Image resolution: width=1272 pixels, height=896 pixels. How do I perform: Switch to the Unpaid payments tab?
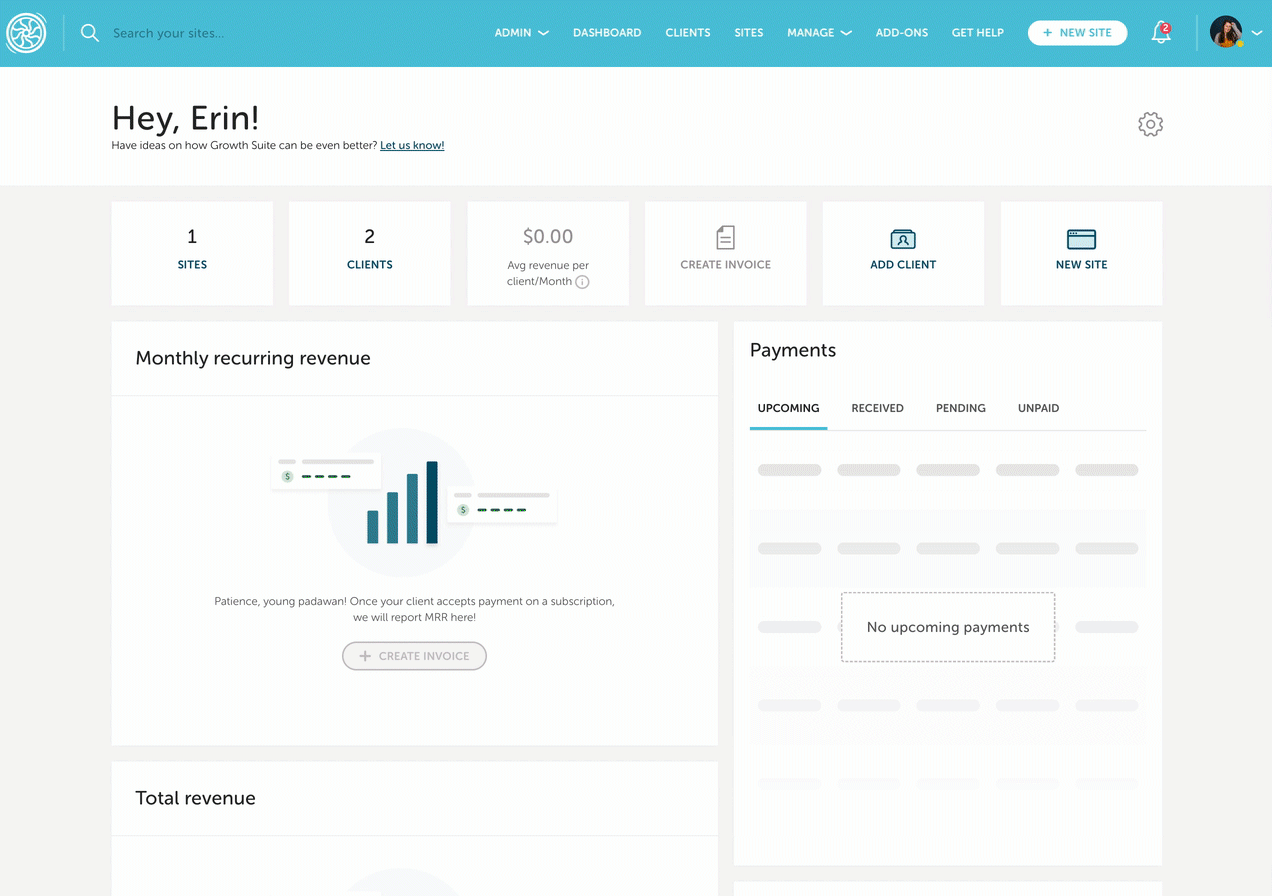click(x=1038, y=408)
